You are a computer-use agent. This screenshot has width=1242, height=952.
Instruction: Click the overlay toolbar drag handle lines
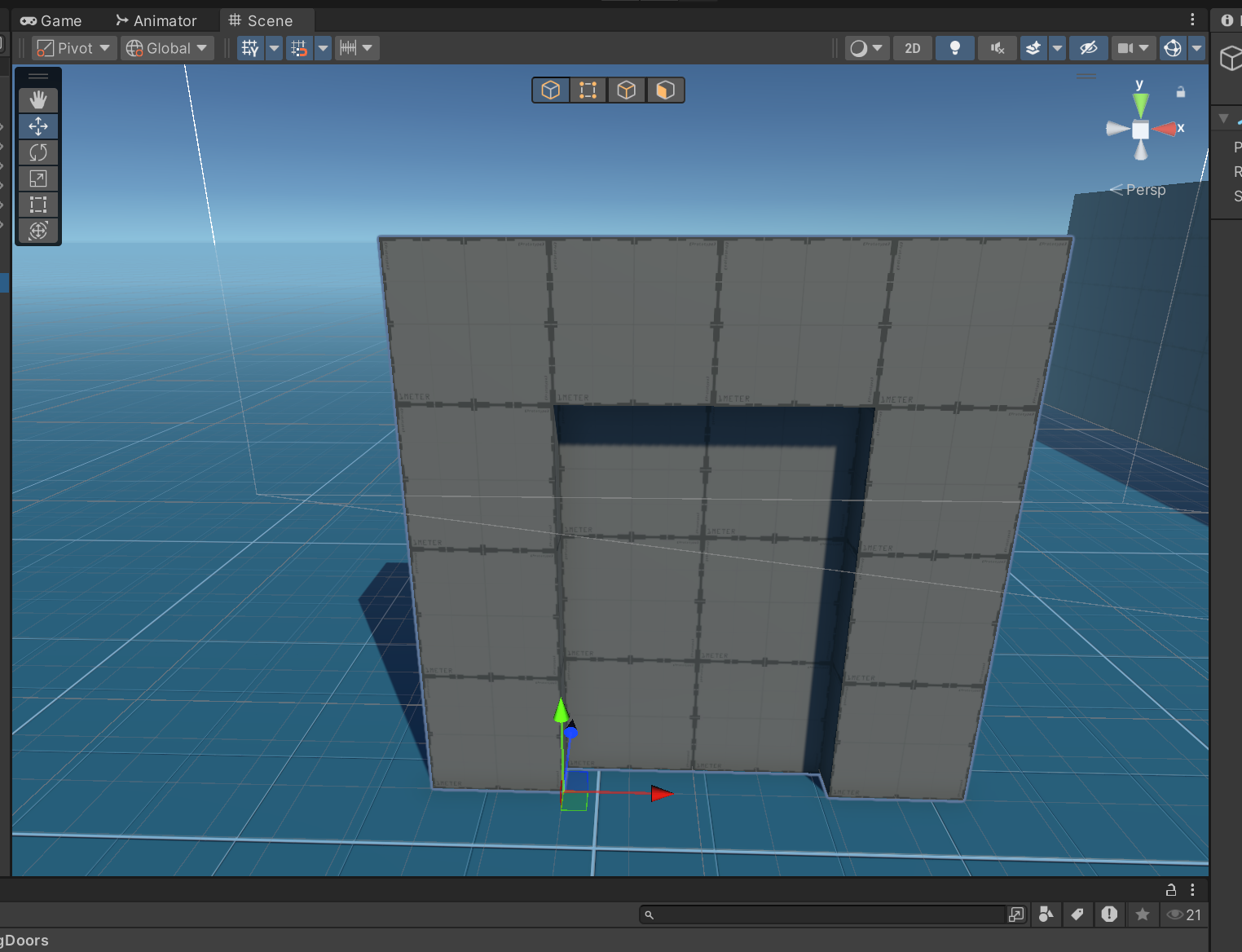[x=38, y=76]
